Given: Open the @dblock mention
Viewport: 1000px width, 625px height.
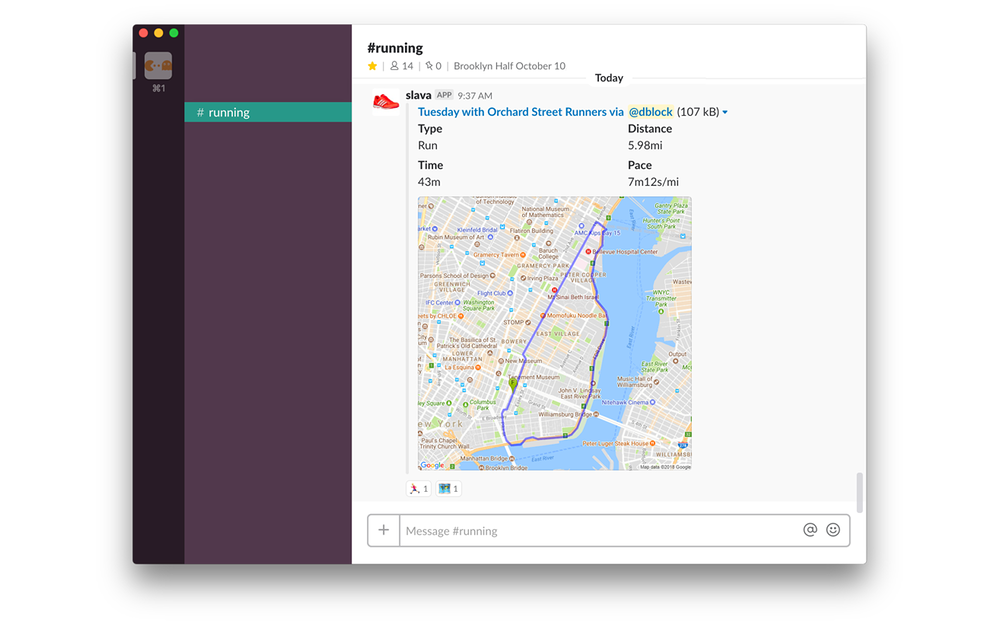Looking at the screenshot, I should (x=651, y=112).
